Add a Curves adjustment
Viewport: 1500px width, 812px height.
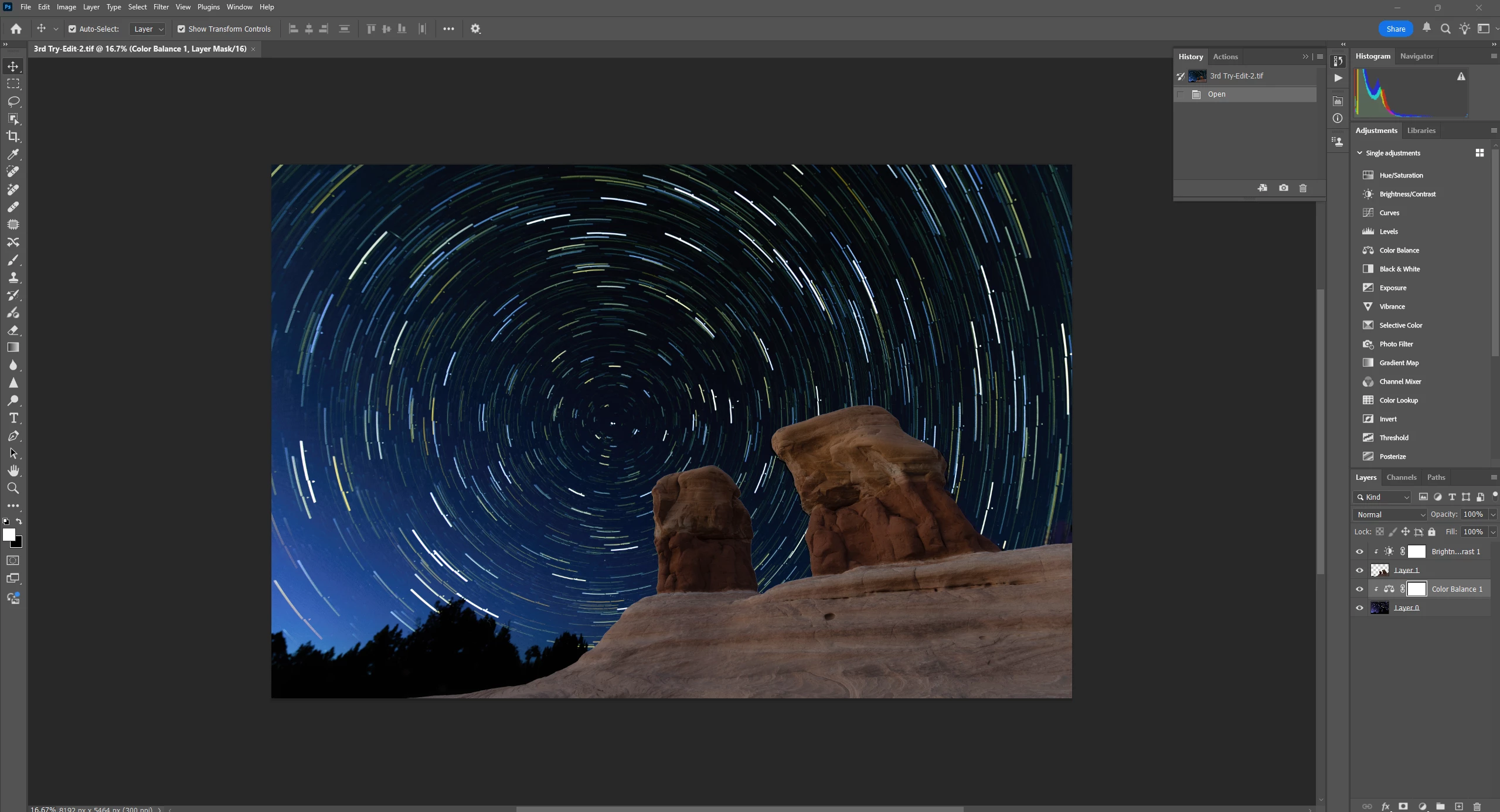pyautogui.click(x=1389, y=213)
